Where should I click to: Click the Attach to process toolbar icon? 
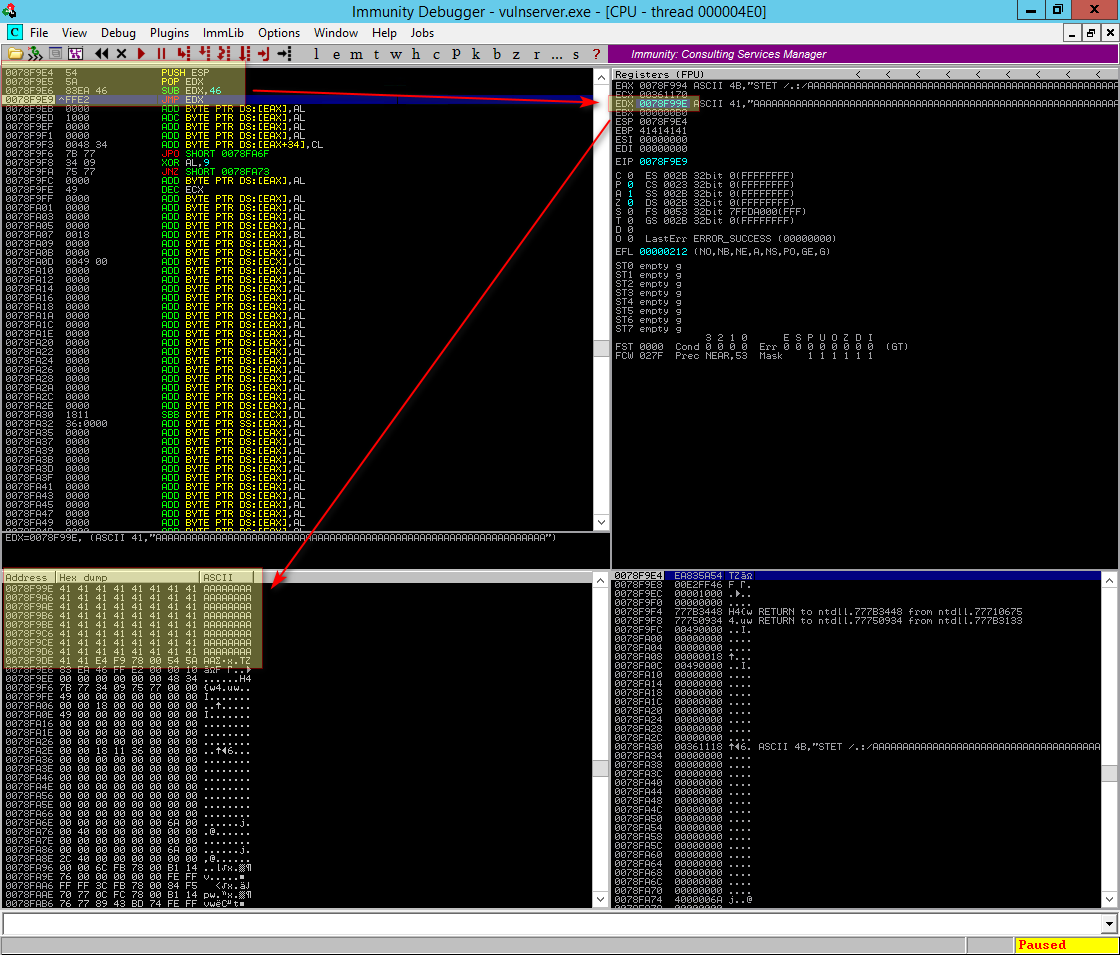click(x=35, y=54)
